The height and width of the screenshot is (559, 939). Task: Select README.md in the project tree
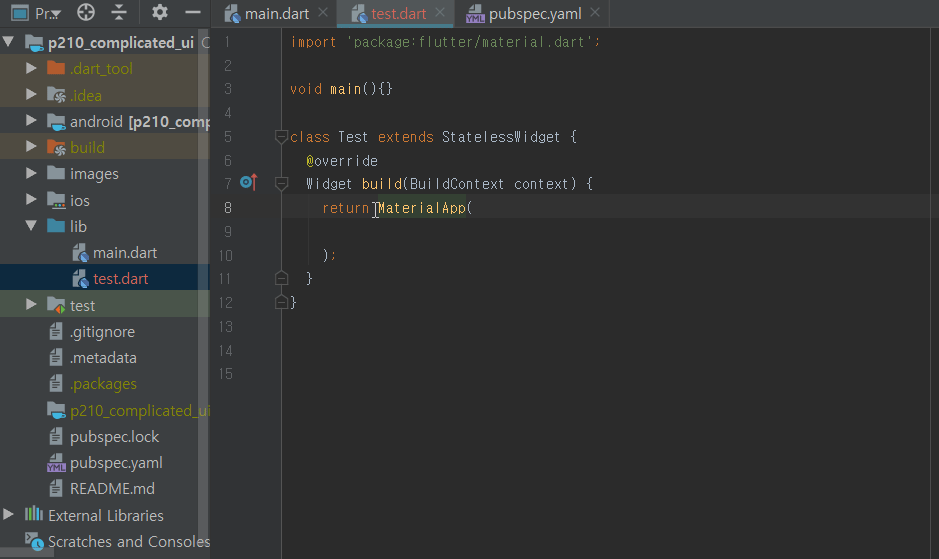112,489
